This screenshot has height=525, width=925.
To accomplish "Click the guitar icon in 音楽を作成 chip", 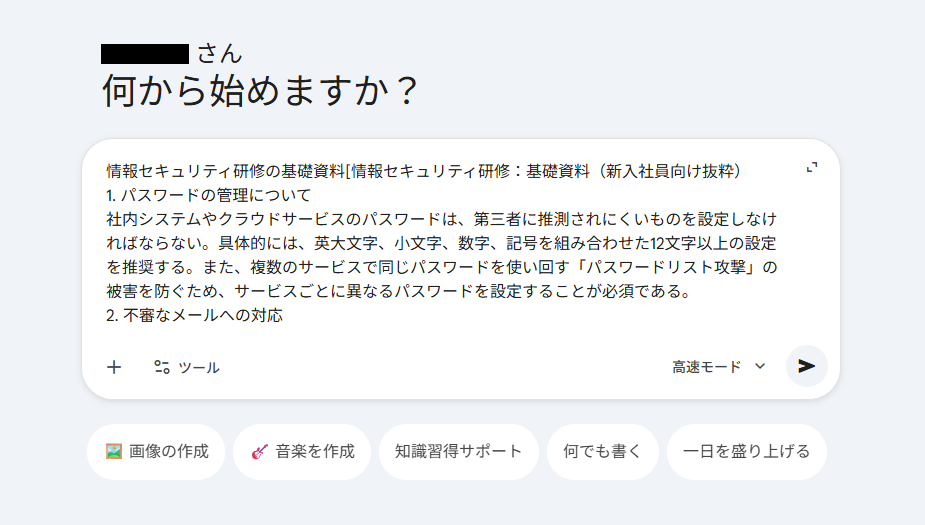I will tap(260, 452).
